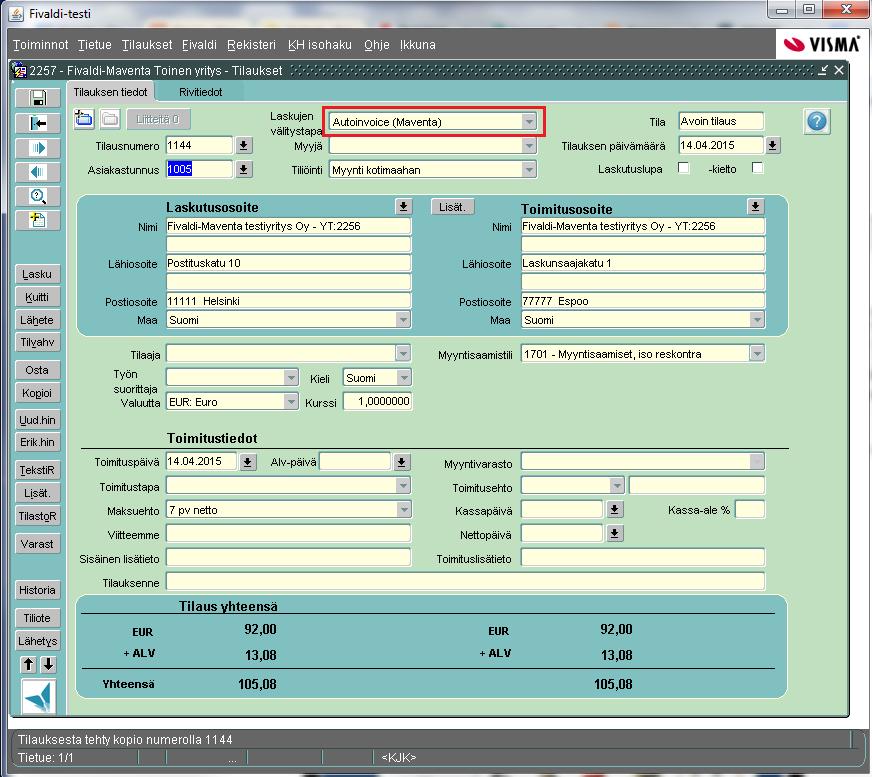Open the Tilaaja dropdown
This screenshot has height=777, width=872.
click(403, 353)
